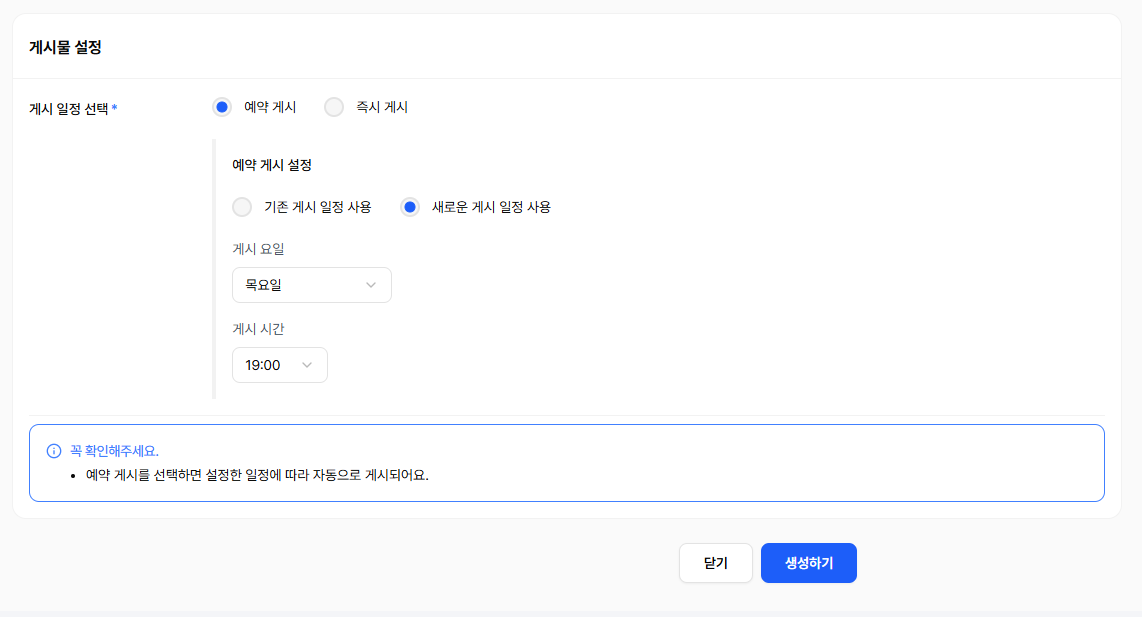The height and width of the screenshot is (617, 1142).
Task: Click the 꼭 확인해주세요 notice title
Action: click(114, 451)
